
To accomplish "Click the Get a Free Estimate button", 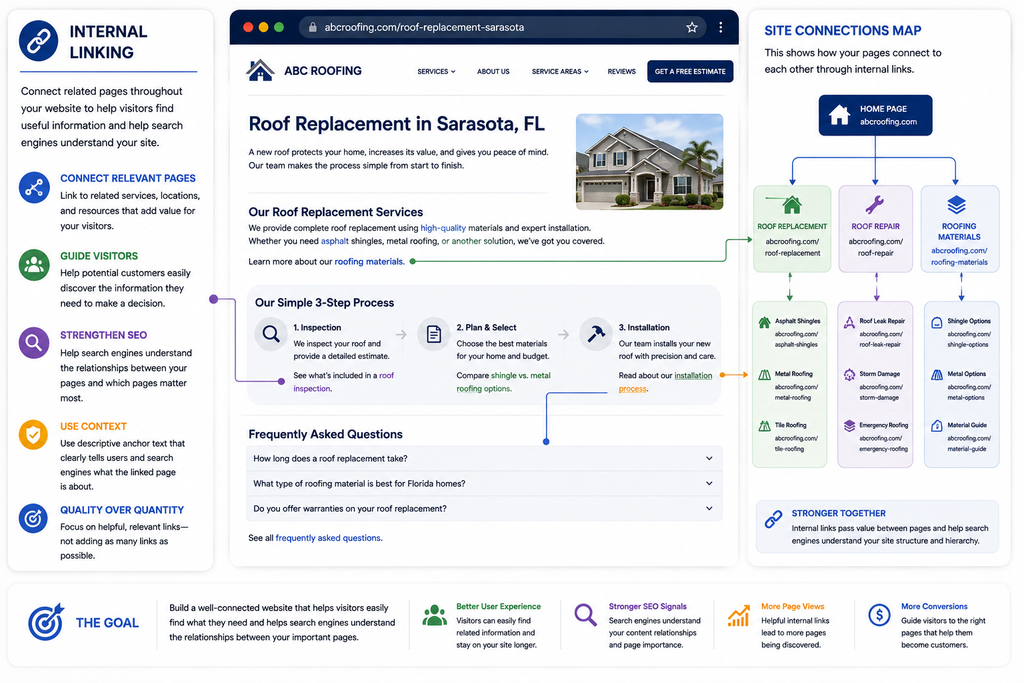I will coord(690,72).
